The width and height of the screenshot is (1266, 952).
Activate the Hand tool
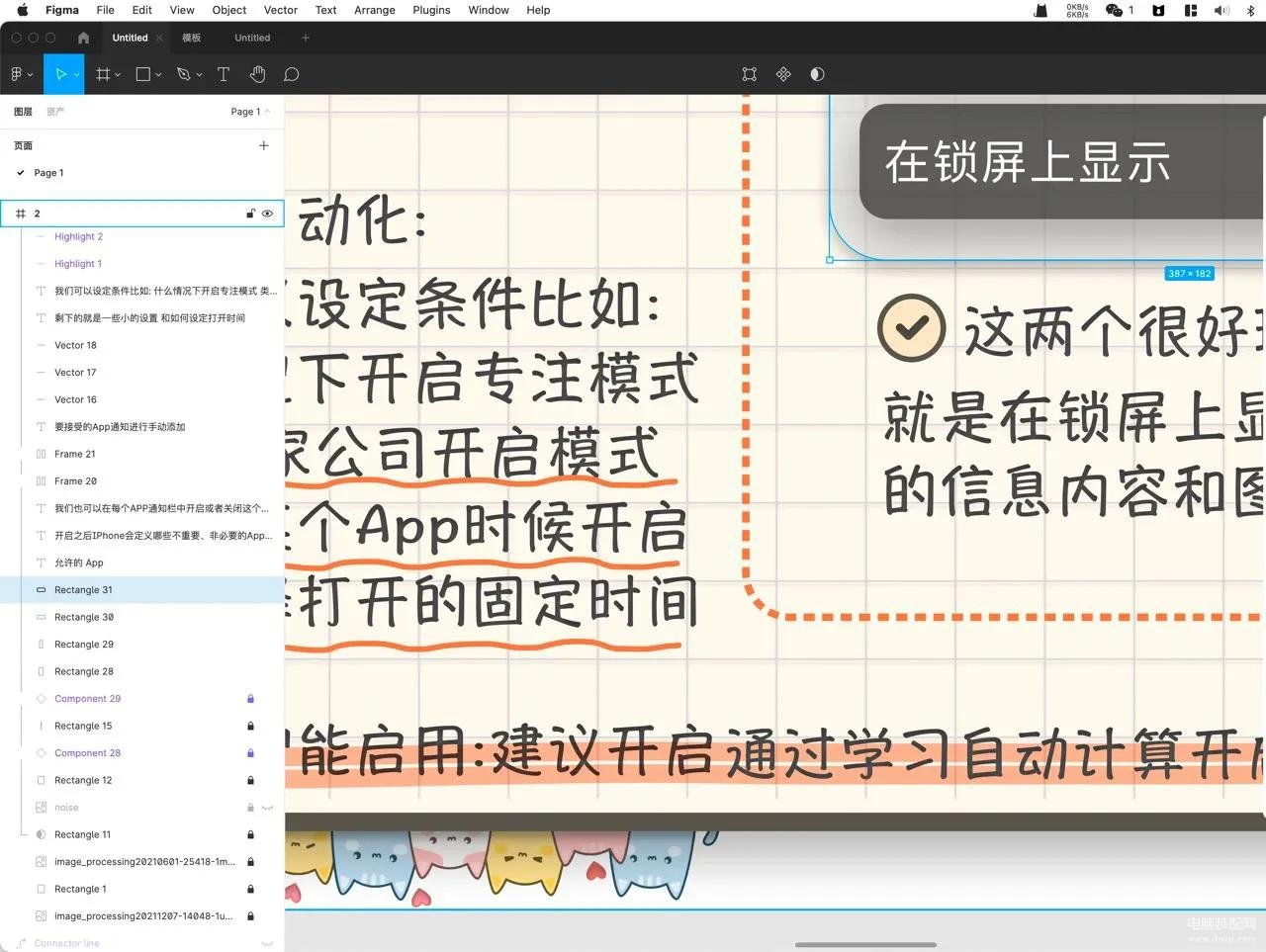[257, 74]
